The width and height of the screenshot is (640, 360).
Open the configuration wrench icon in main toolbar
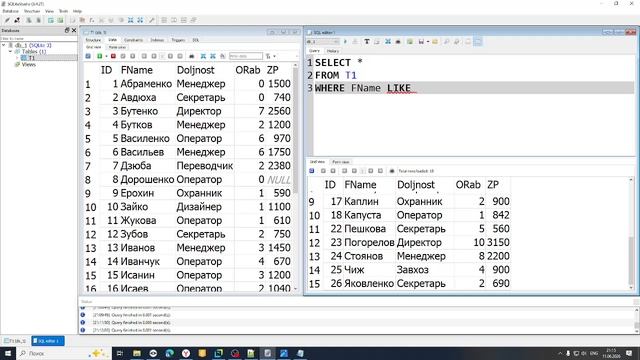point(151,20)
